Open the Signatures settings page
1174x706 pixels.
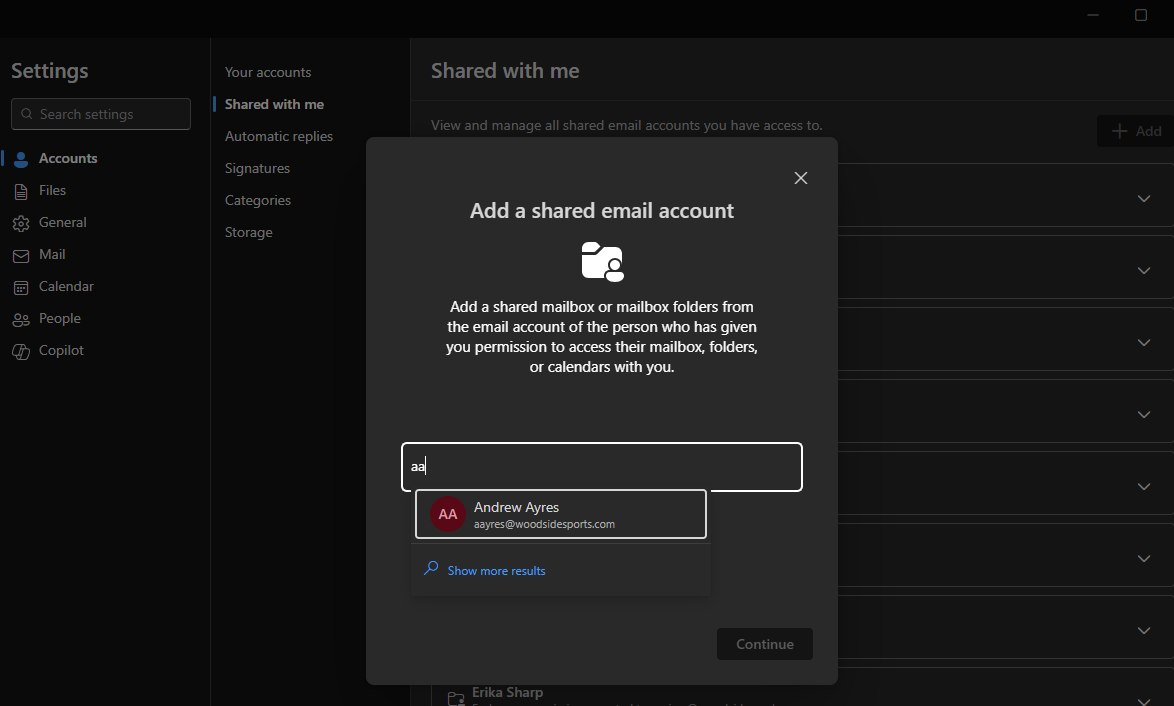tap(257, 168)
